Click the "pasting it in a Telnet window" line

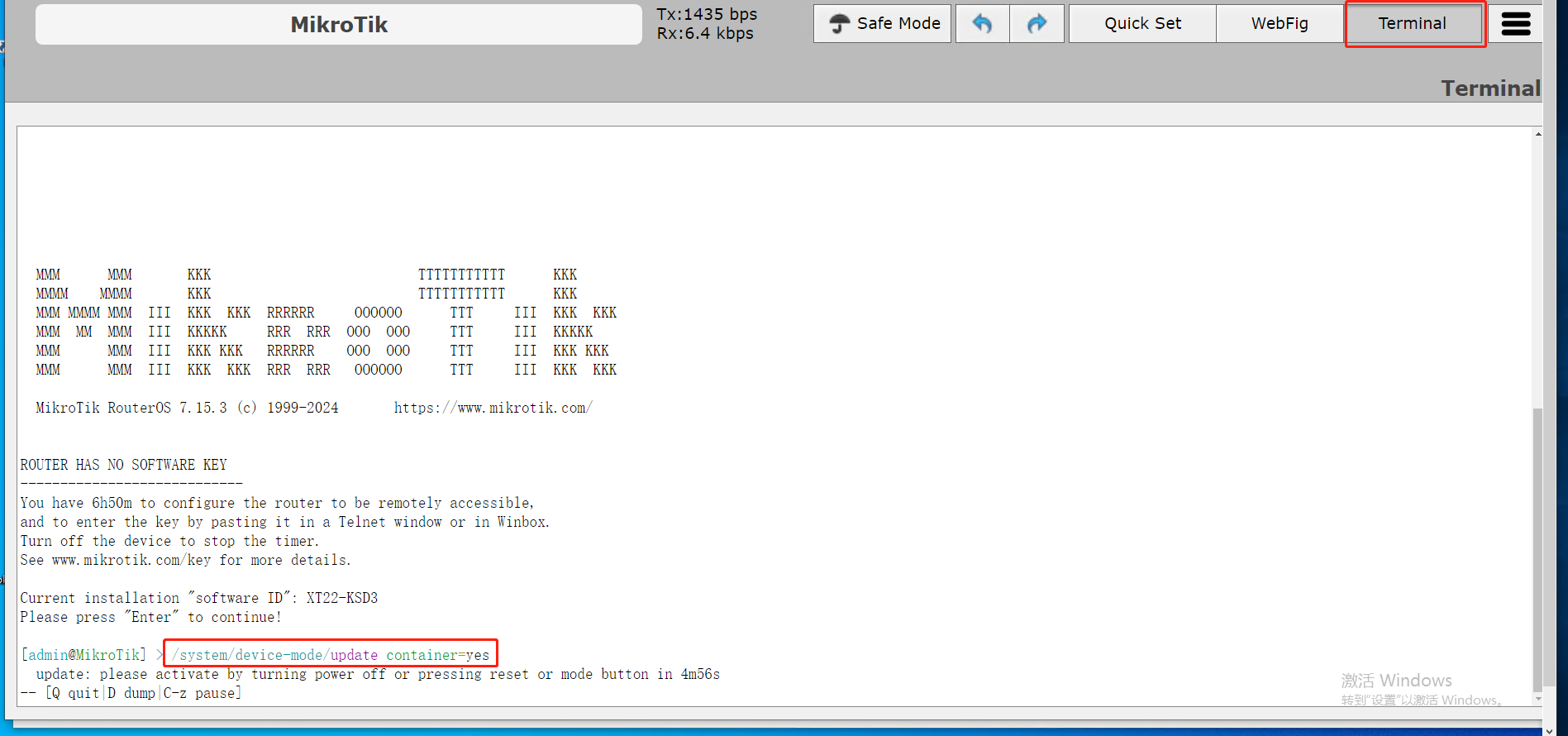coord(285,522)
